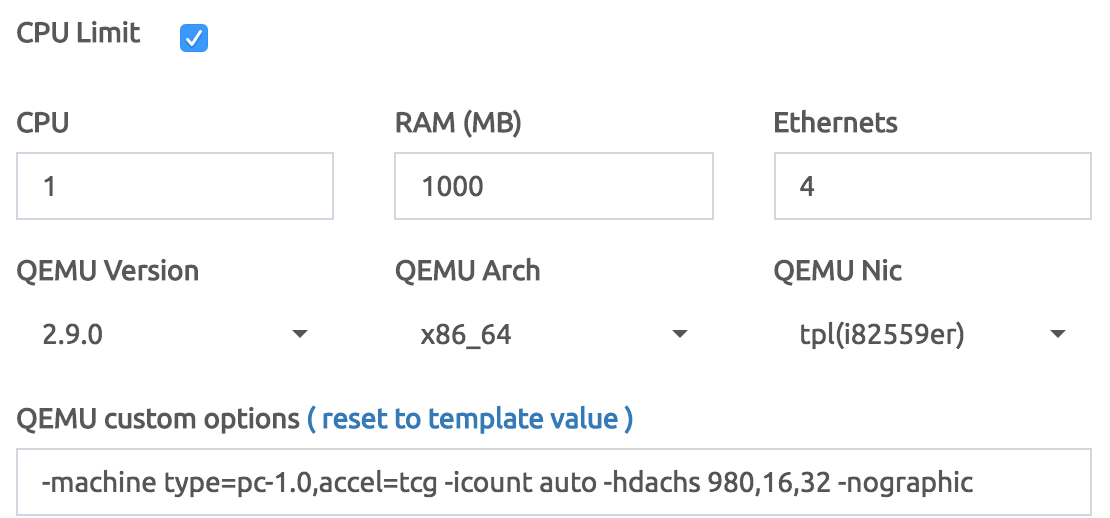Click the CPU field label
The height and width of the screenshot is (518, 1110).
(42, 122)
